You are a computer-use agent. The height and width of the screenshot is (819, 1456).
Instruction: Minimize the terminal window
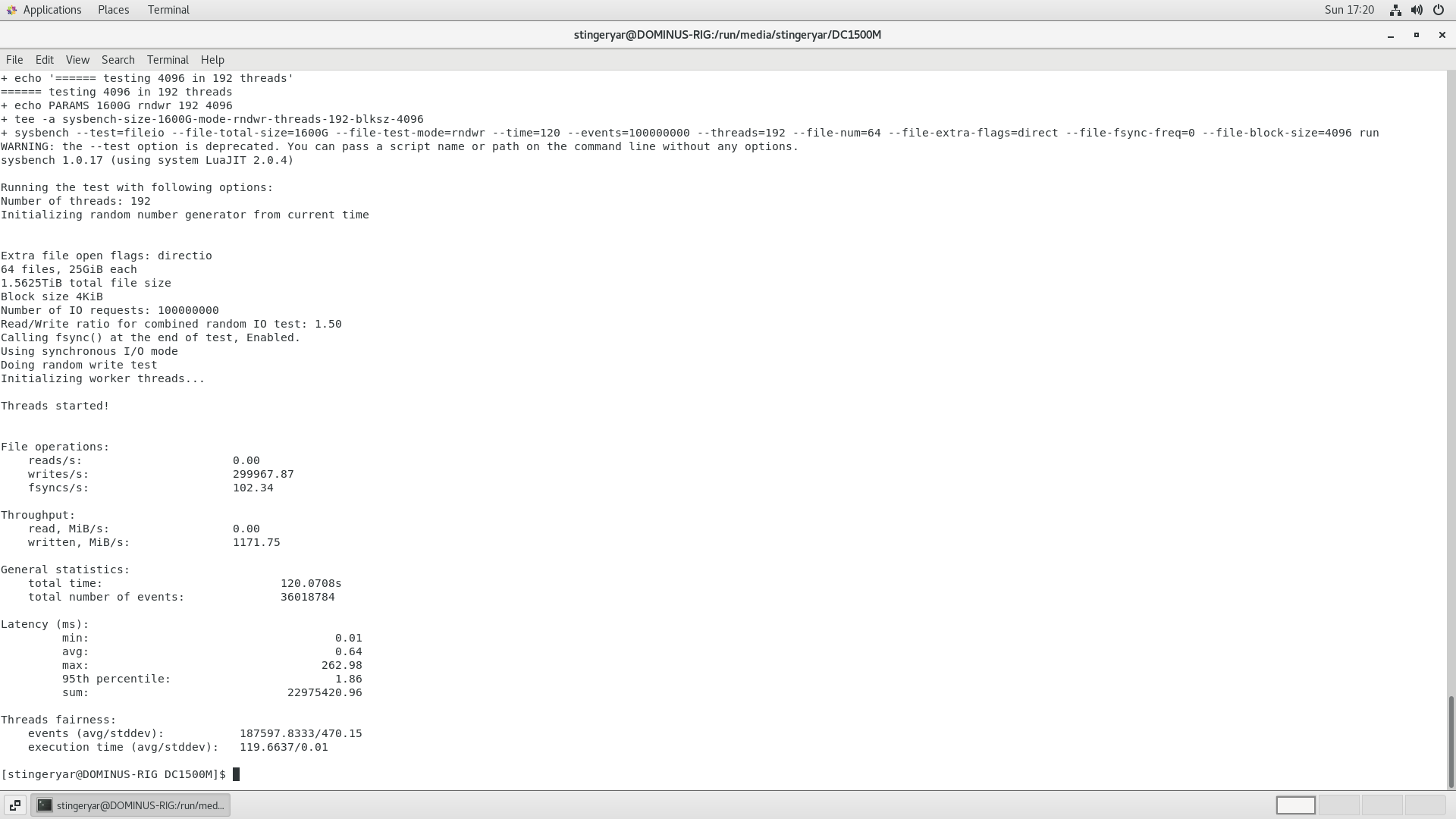pos(1391,35)
